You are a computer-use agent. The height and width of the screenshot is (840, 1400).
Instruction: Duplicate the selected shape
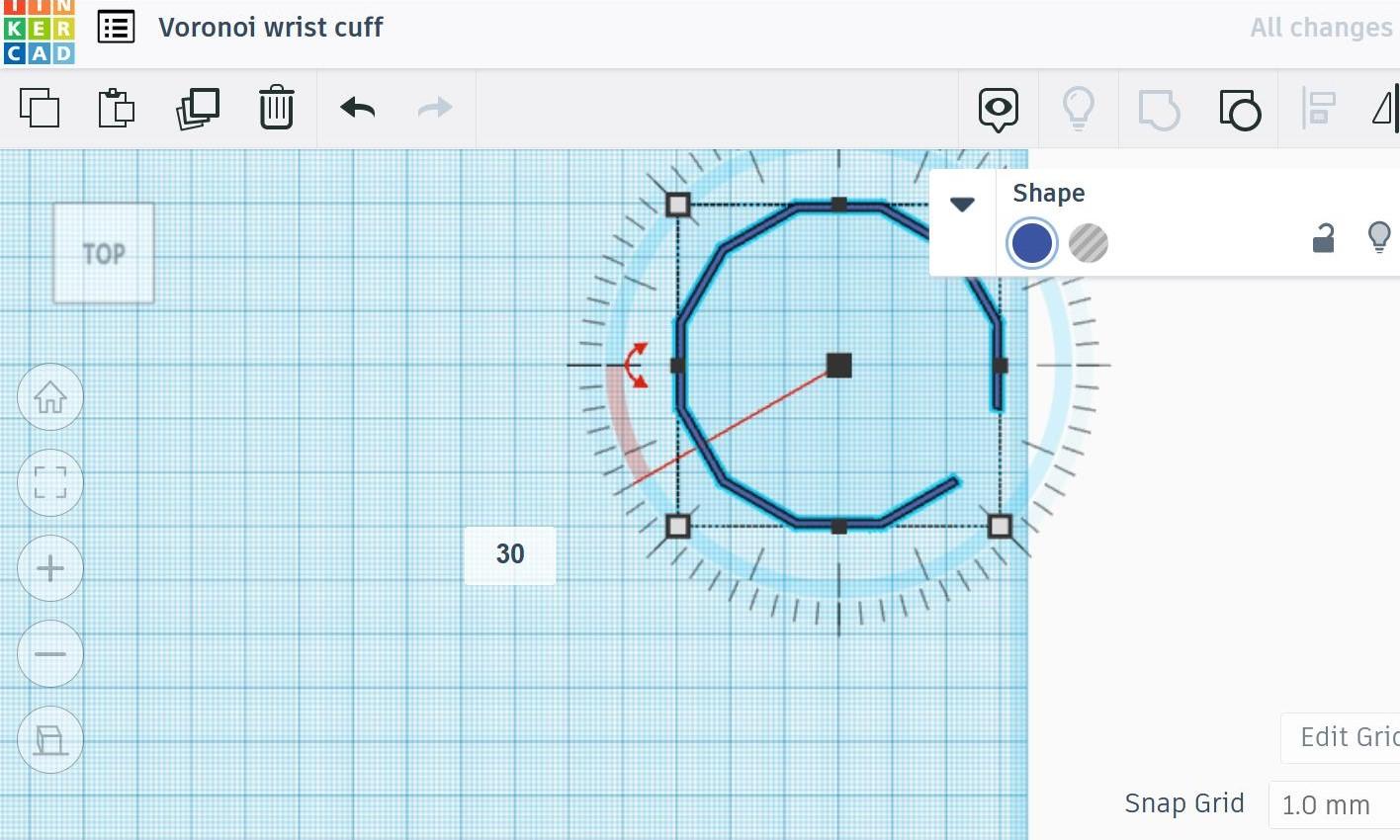[197, 109]
